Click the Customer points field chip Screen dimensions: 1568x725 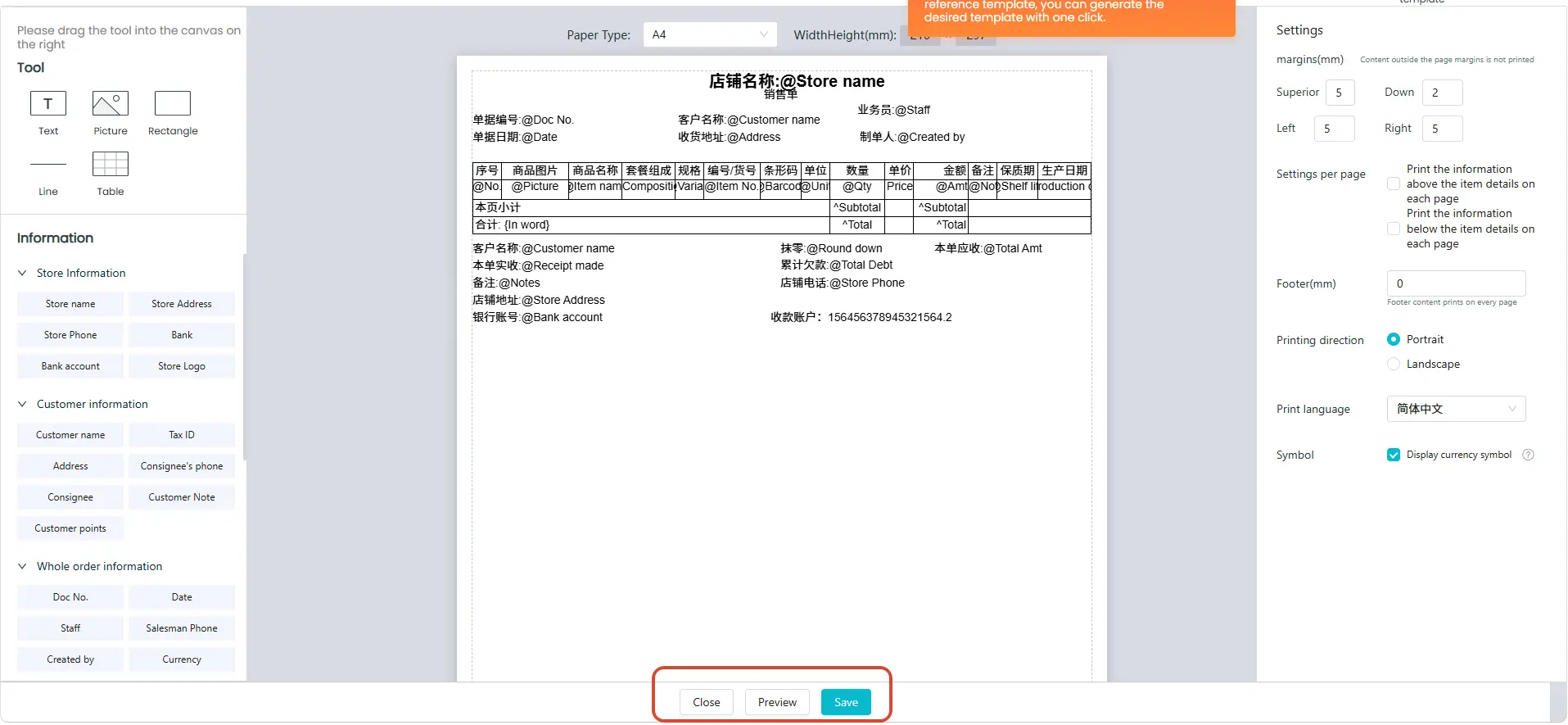click(x=70, y=528)
